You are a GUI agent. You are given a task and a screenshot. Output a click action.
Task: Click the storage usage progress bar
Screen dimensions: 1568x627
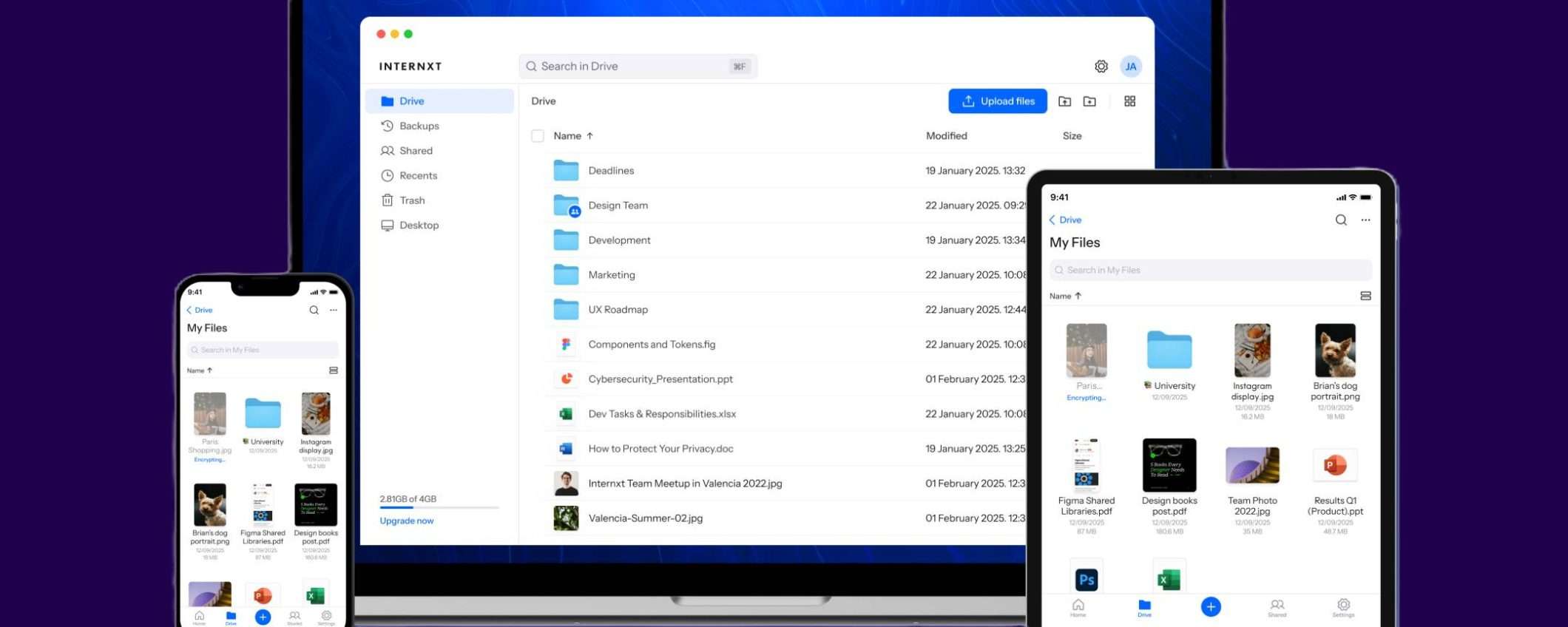439,508
